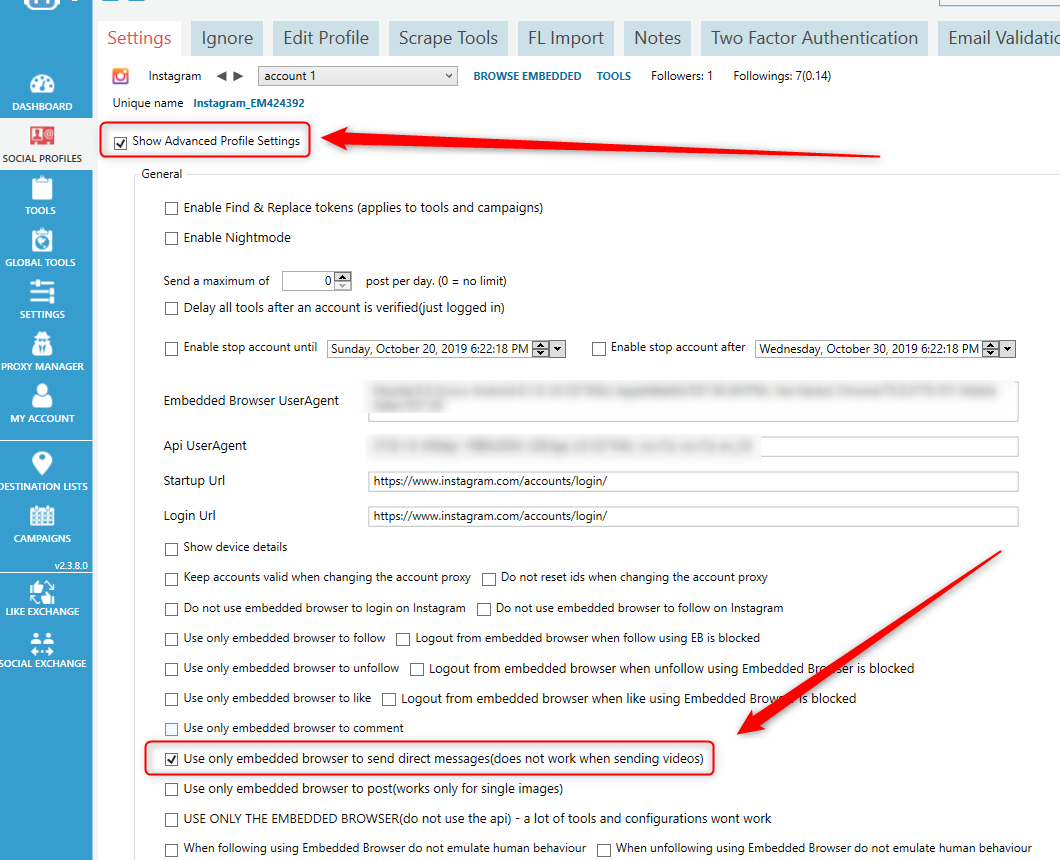Click the TOOLS link near account

(613, 76)
